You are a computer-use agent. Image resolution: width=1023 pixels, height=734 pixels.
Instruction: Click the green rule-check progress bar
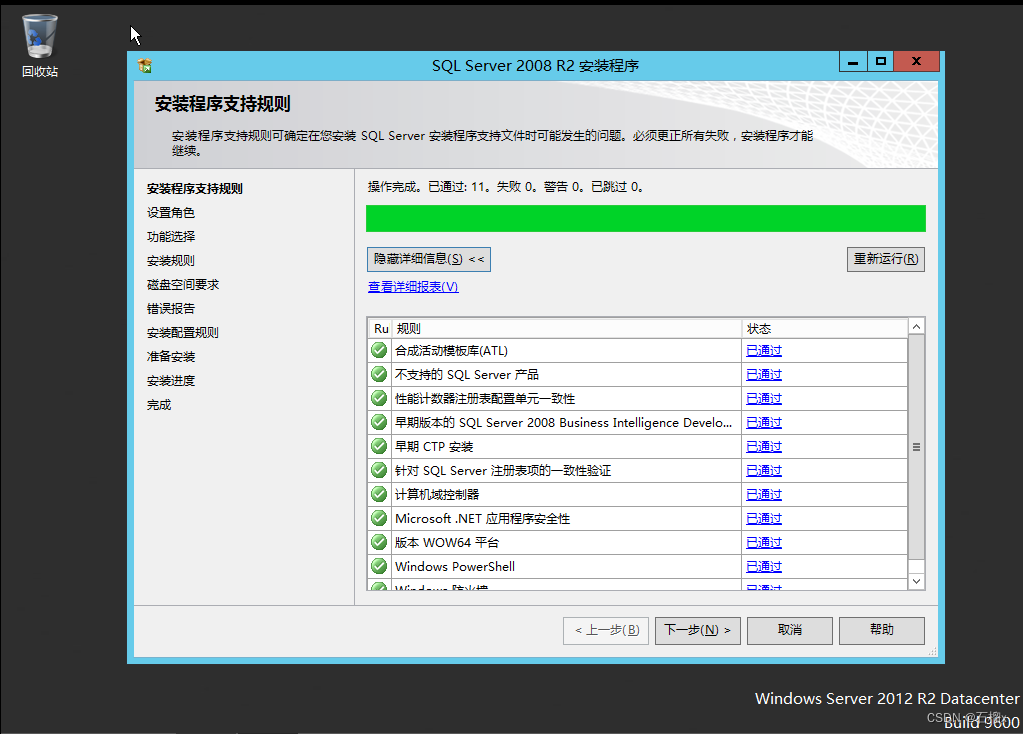[x=646, y=219]
